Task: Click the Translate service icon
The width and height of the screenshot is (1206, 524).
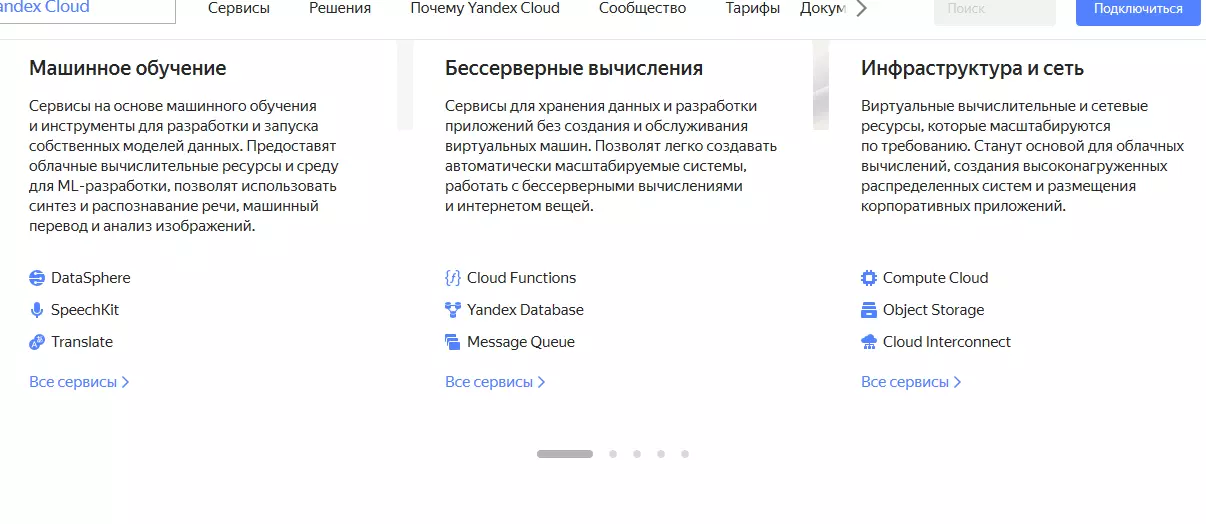Action: [37, 342]
